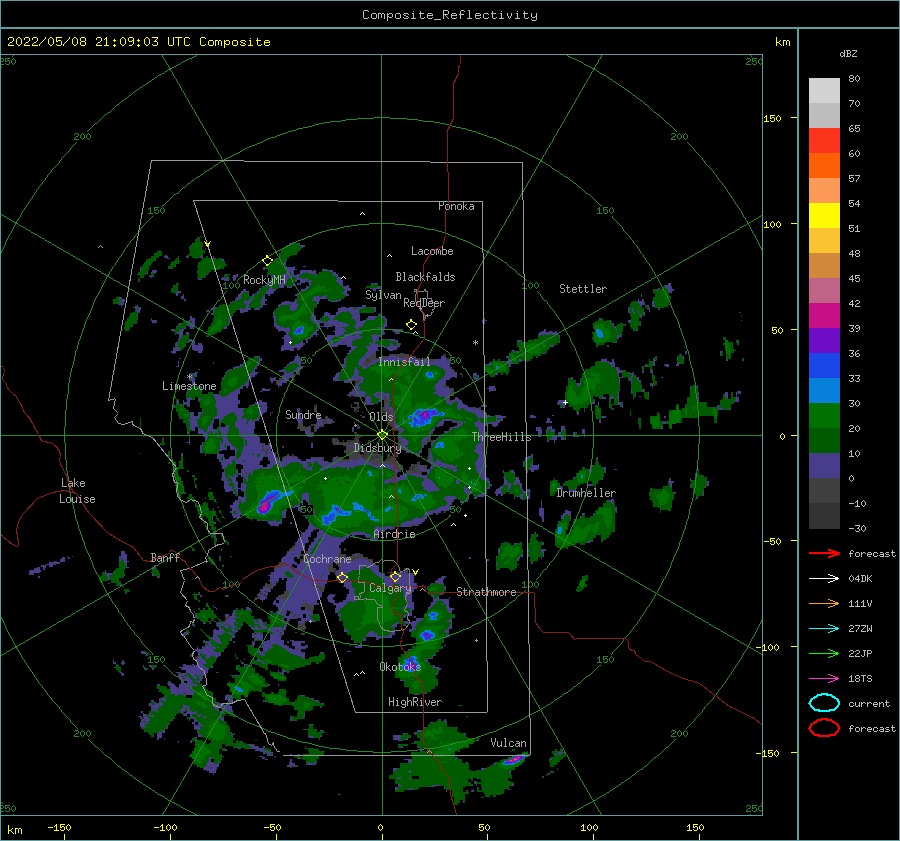Choose the green 22JP arrow legend entry

pyautogui.click(x=824, y=653)
